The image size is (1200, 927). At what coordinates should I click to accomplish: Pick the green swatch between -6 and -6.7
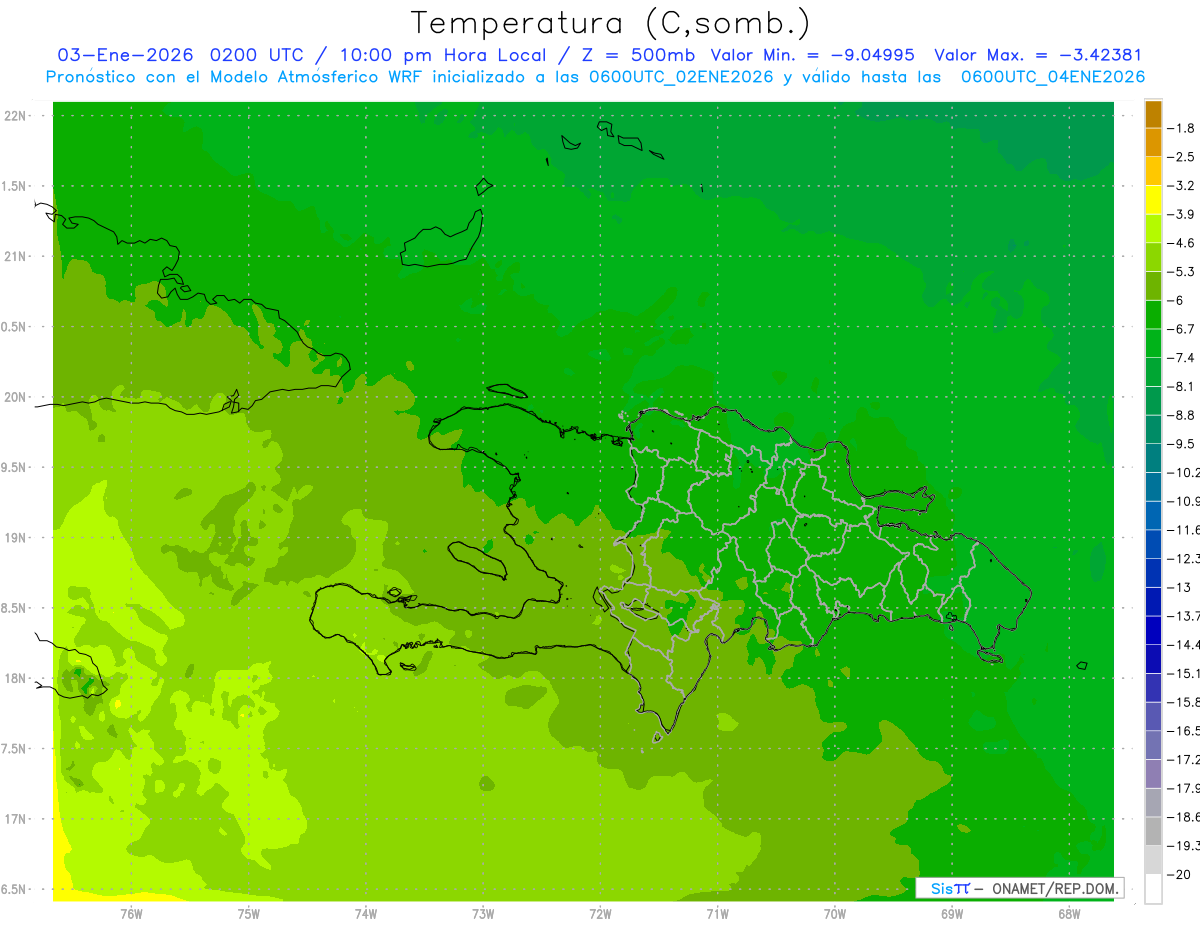tap(1153, 314)
